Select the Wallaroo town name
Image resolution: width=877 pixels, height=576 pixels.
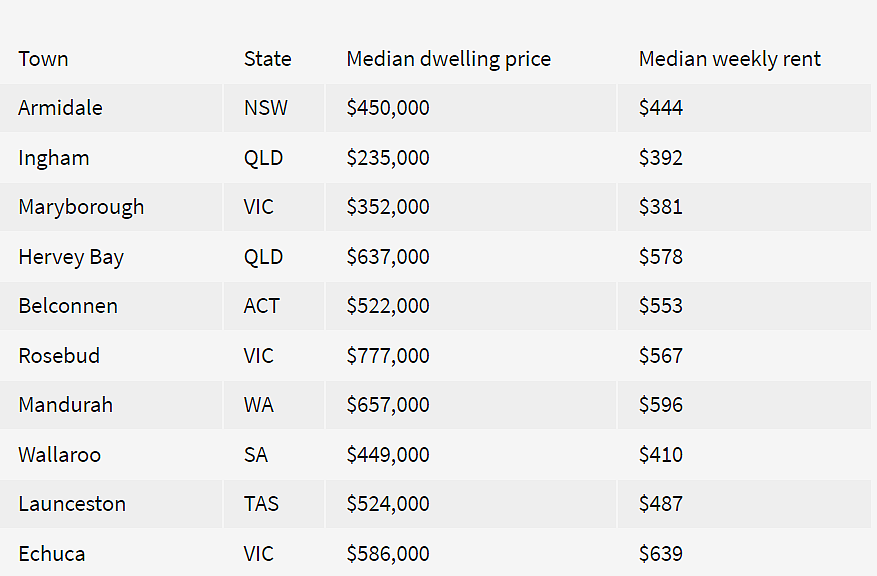(59, 455)
